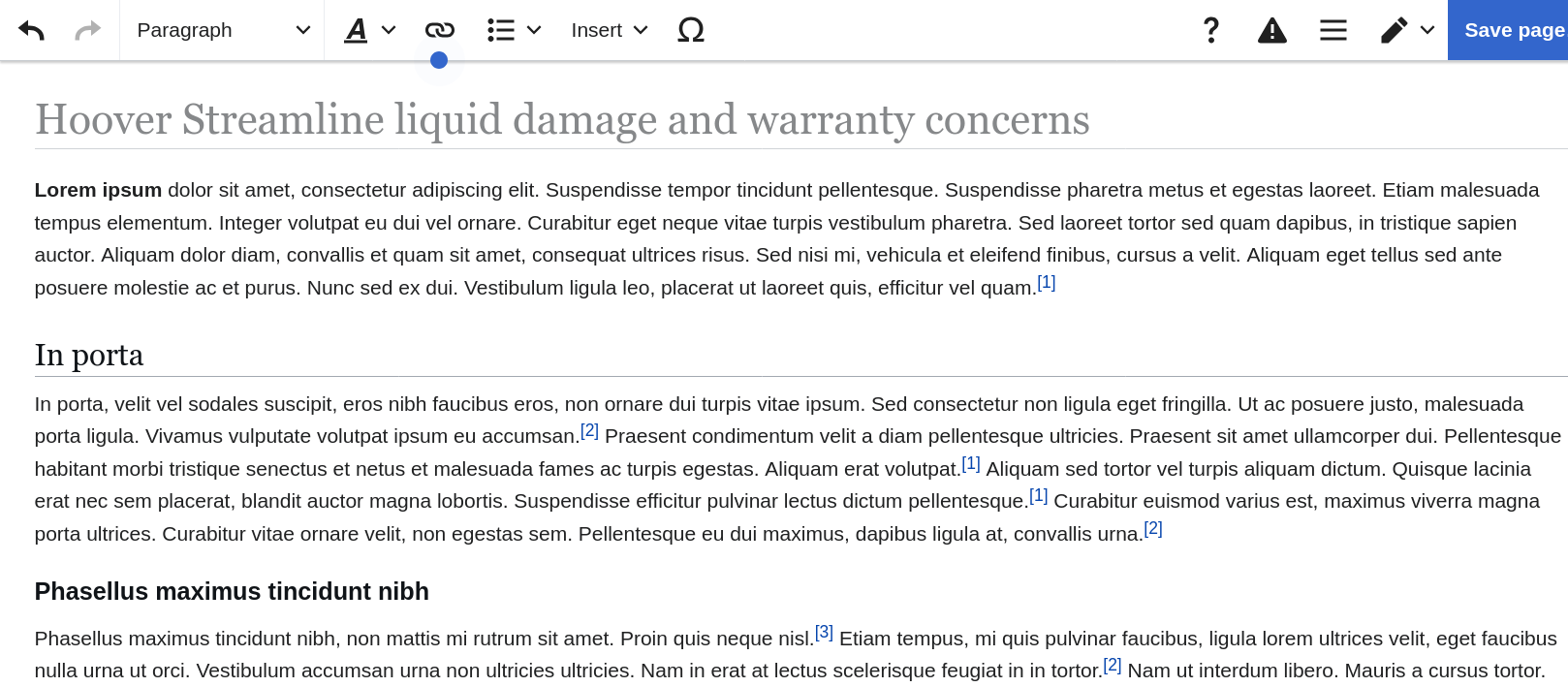Image resolution: width=1568 pixels, height=687 pixels.
Task: Open the bullet list options dropdown
Action: (514, 30)
